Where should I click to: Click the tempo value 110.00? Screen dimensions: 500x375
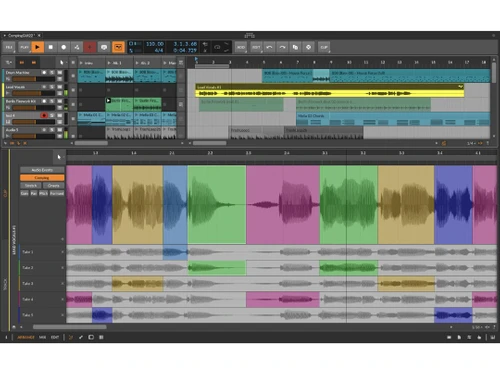pyautogui.click(x=155, y=44)
